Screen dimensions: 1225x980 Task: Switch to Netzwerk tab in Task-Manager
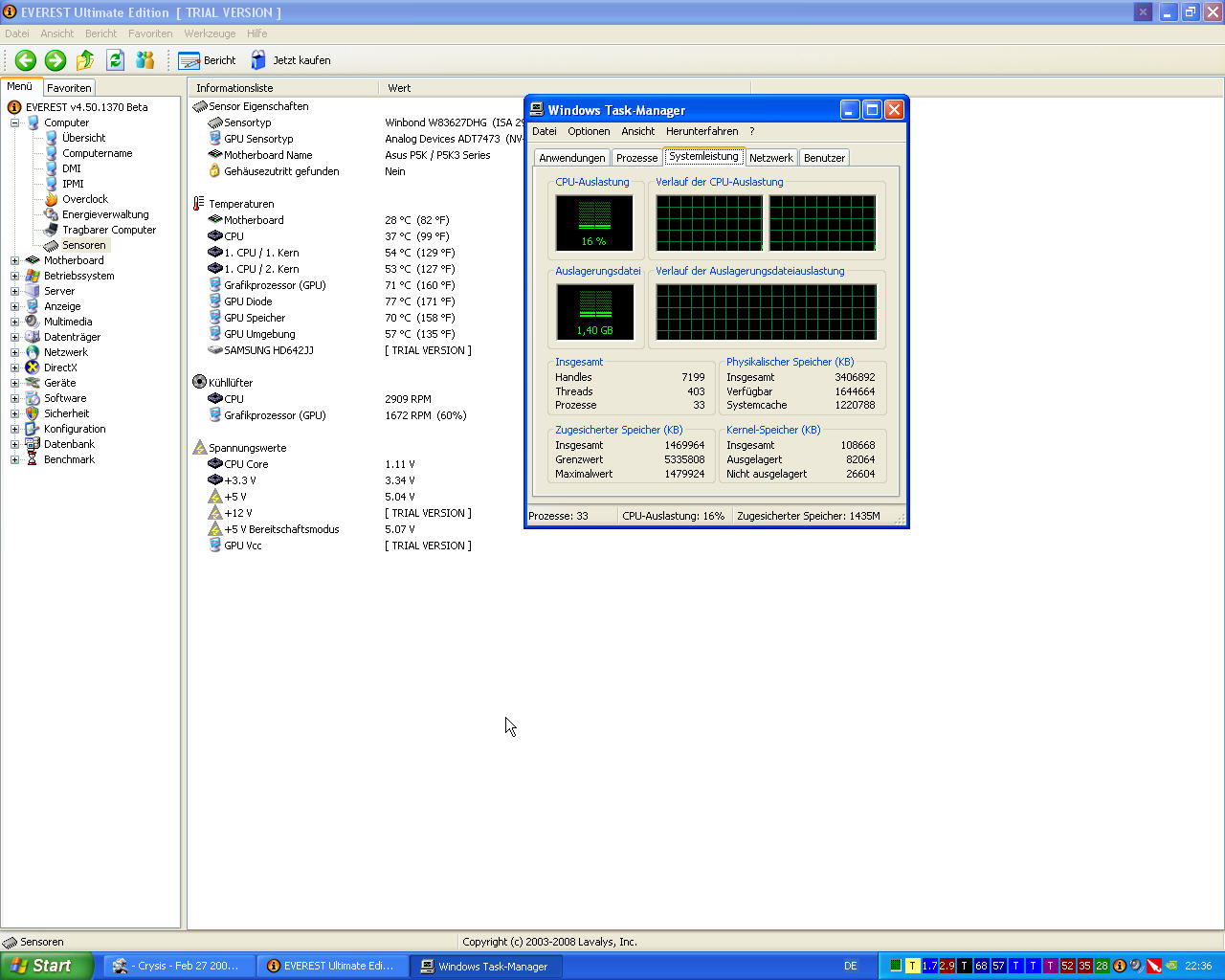click(771, 158)
